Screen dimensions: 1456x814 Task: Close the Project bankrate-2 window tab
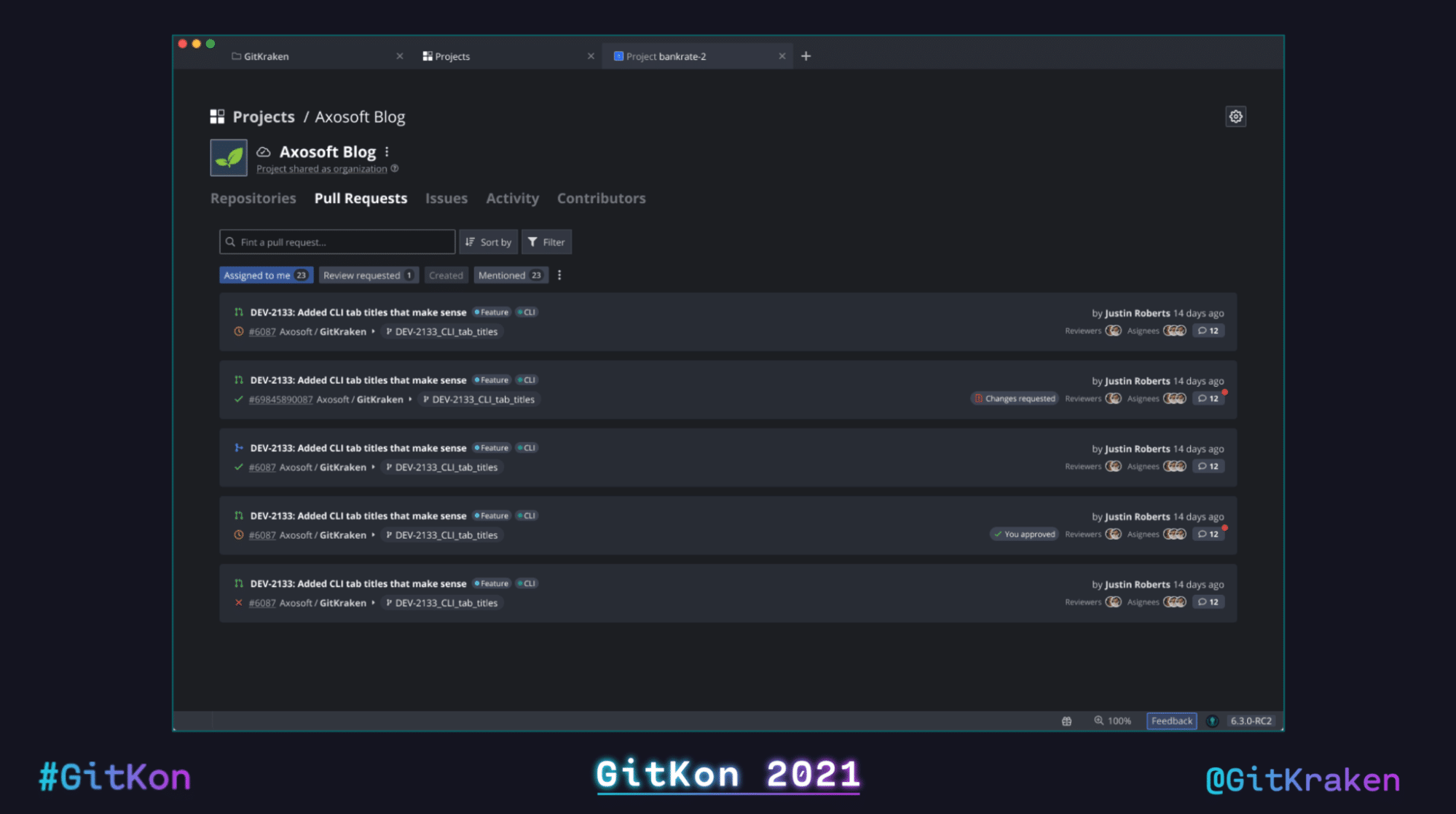tap(782, 56)
